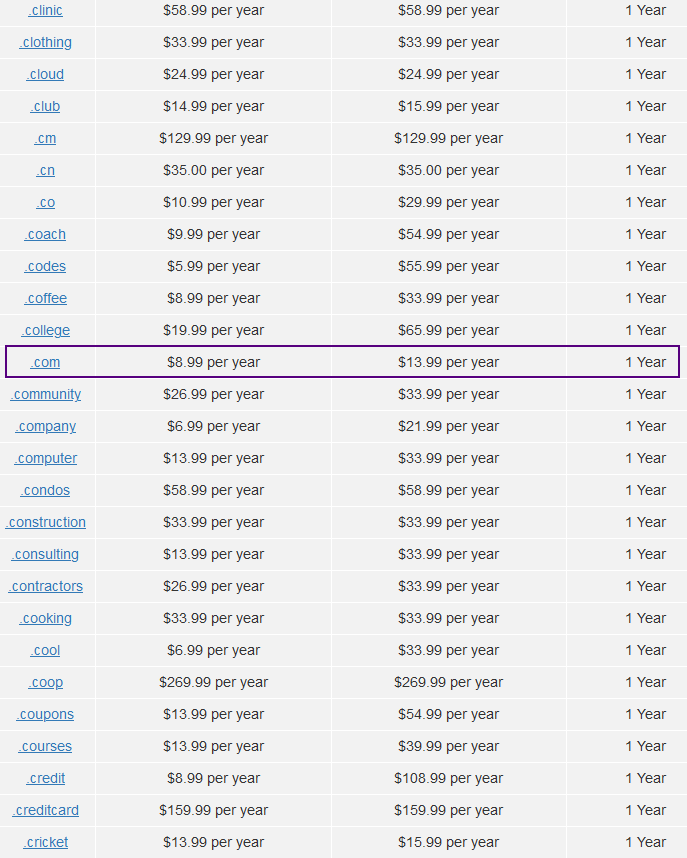Open the .cloud TLD link

(x=45, y=74)
